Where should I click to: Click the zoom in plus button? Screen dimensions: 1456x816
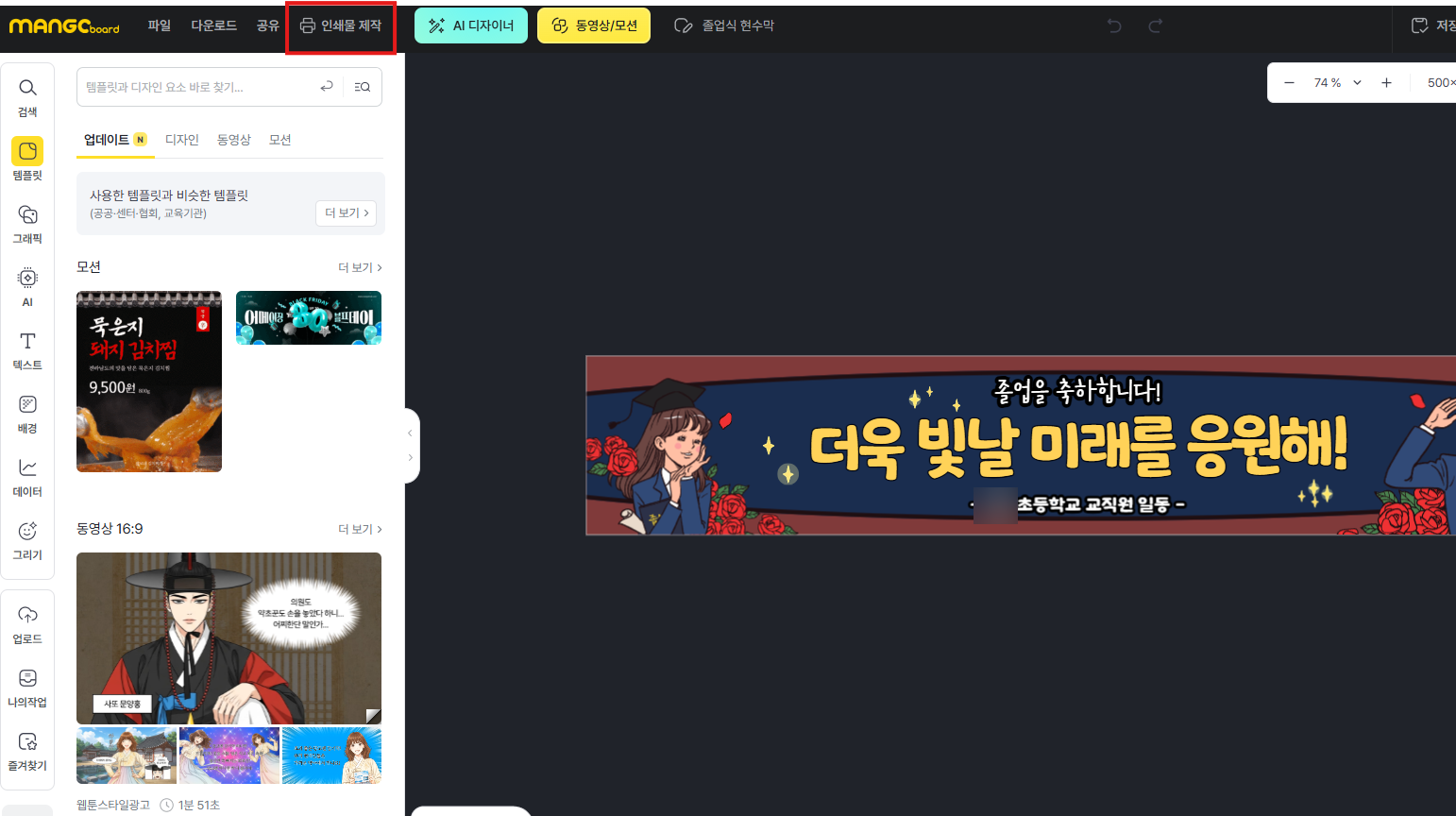pos(1386,83)
